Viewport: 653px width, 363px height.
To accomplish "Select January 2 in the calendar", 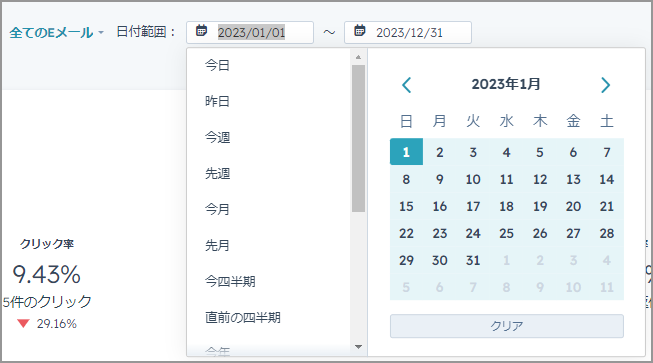I will pyautogui.click(x=440, y=152).
